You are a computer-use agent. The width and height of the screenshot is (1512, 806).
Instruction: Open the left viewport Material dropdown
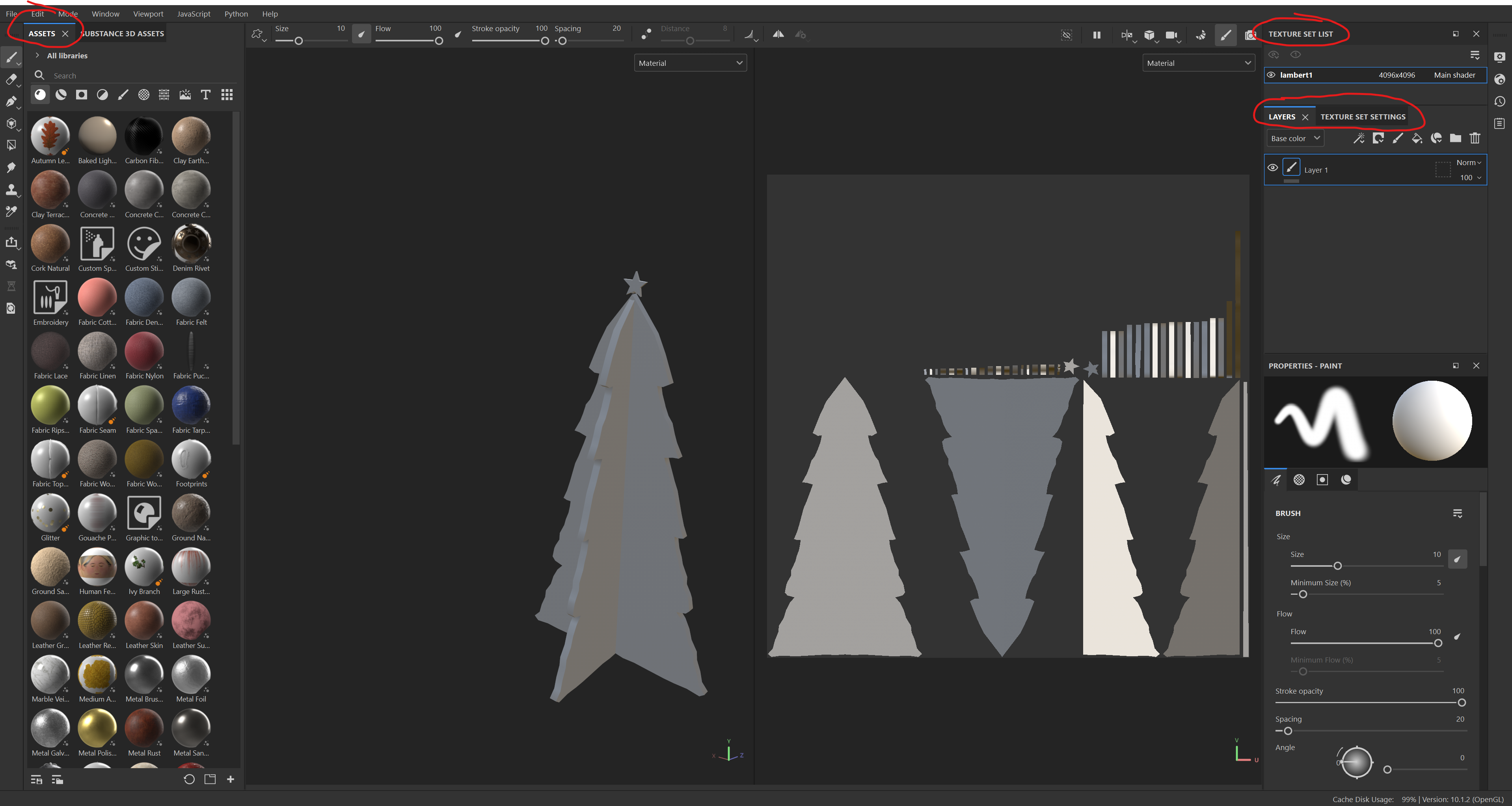690,63
